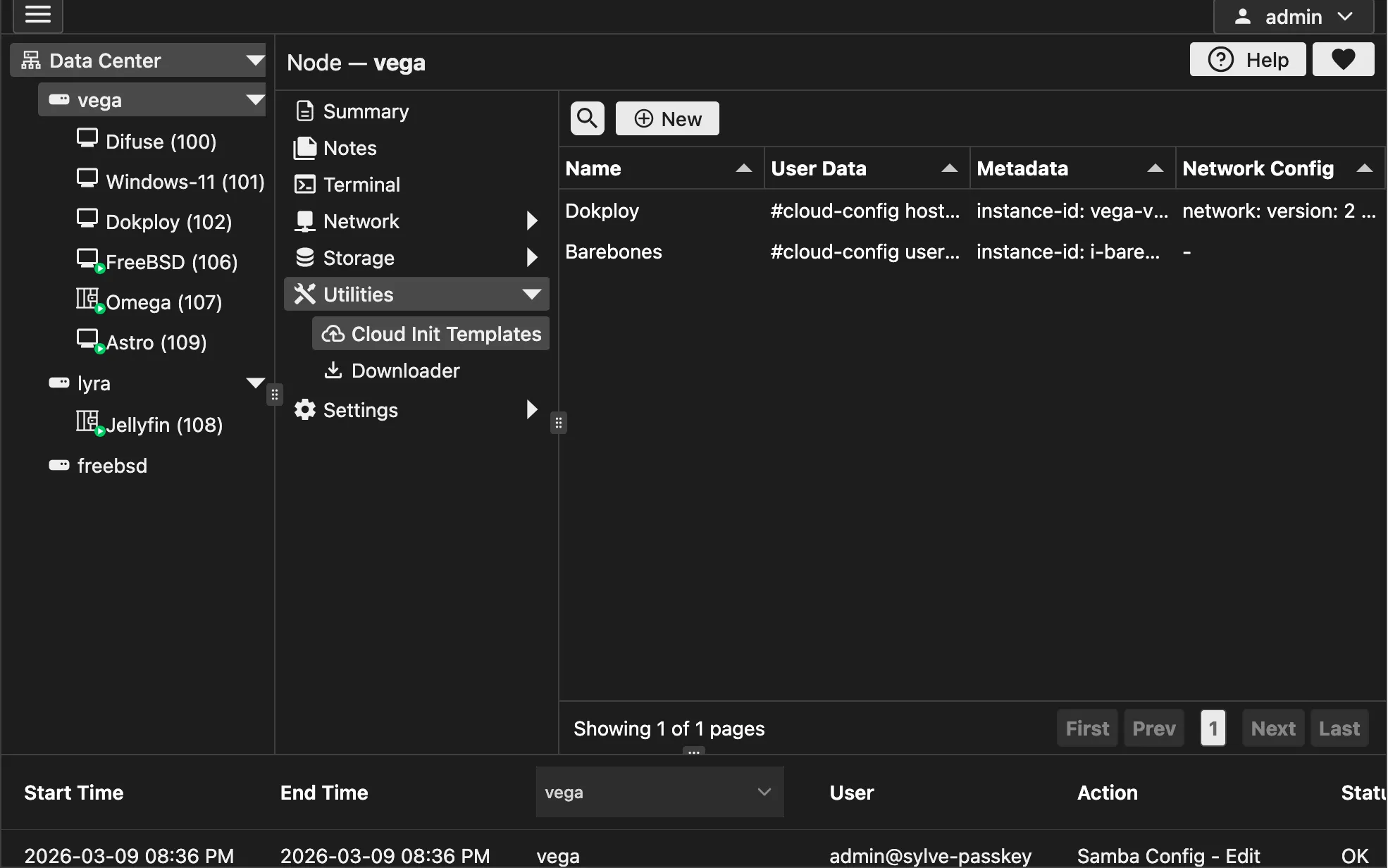Click the Summary icon for vega

[304, 111]
